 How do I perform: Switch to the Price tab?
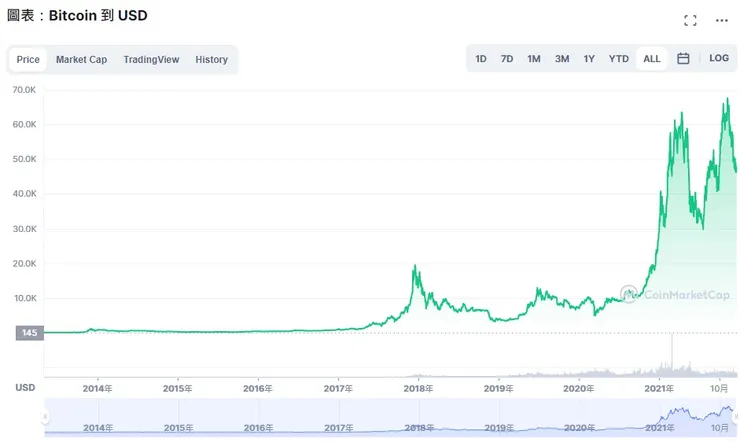[28, 60]
